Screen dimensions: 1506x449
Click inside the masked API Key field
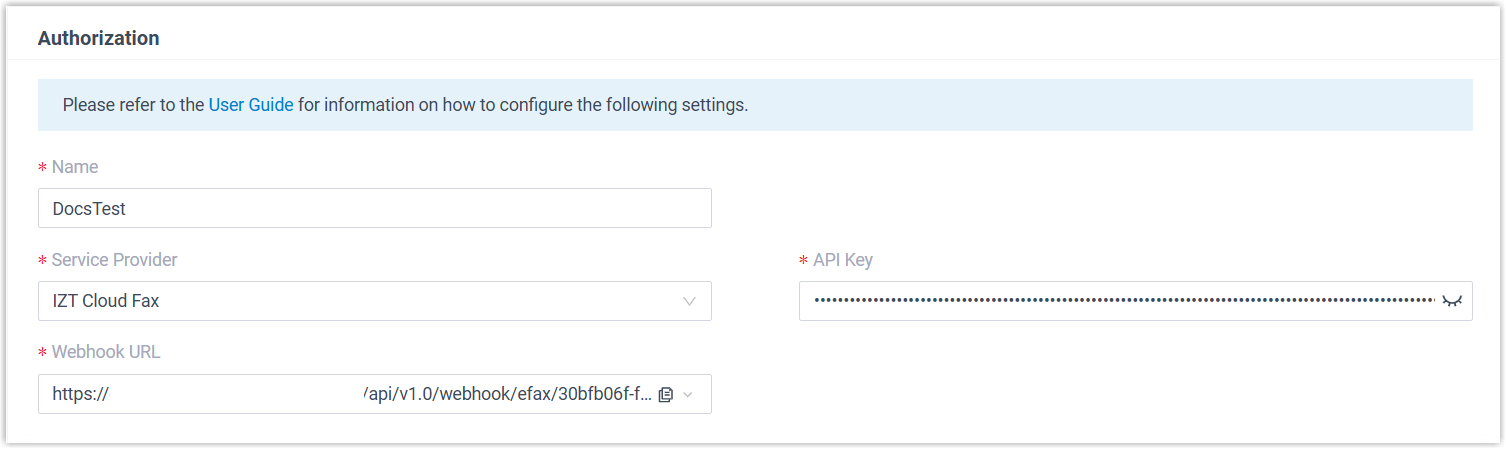1120,300
